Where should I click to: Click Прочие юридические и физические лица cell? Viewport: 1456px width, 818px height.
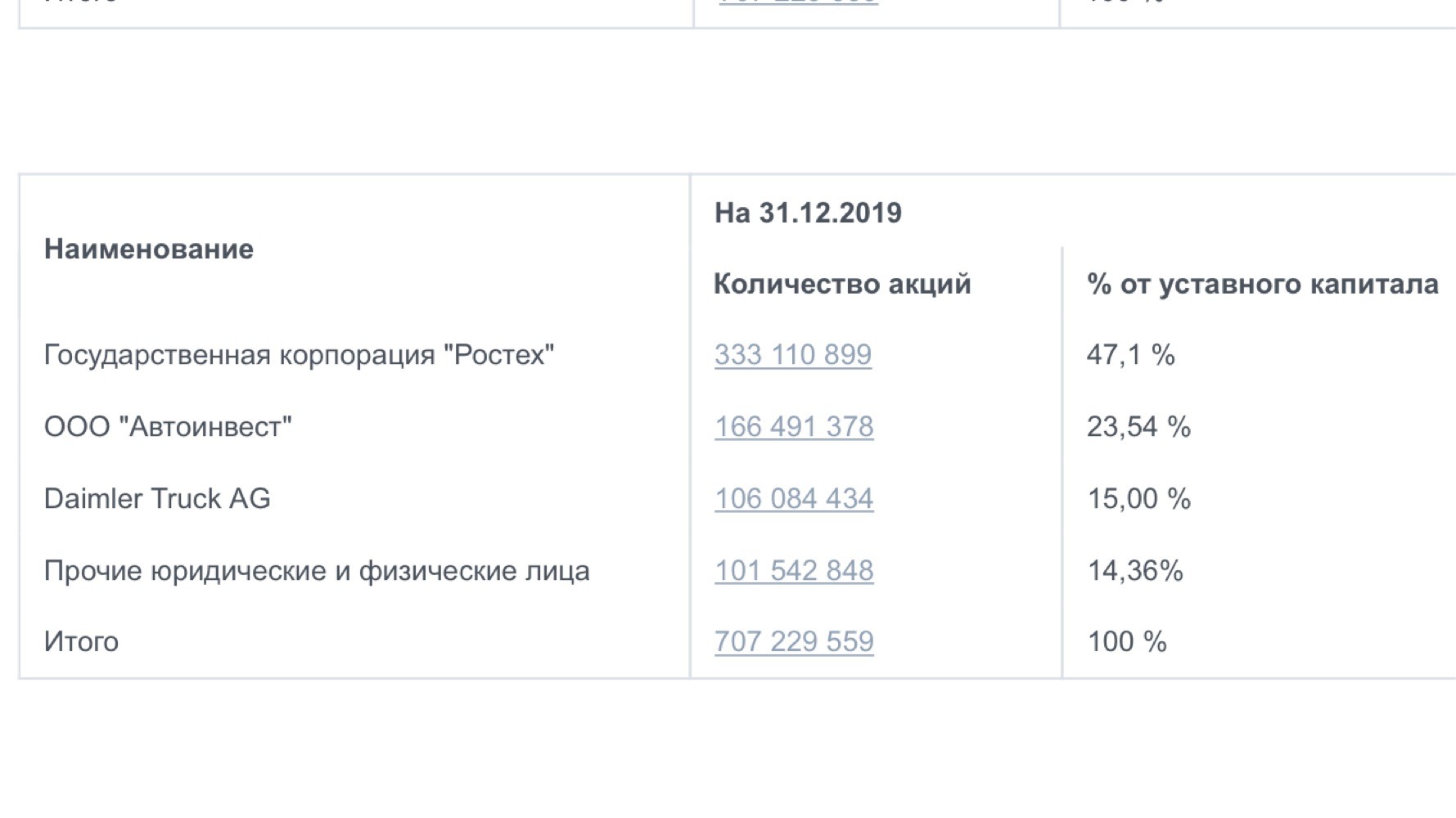(x=317, y=570)
